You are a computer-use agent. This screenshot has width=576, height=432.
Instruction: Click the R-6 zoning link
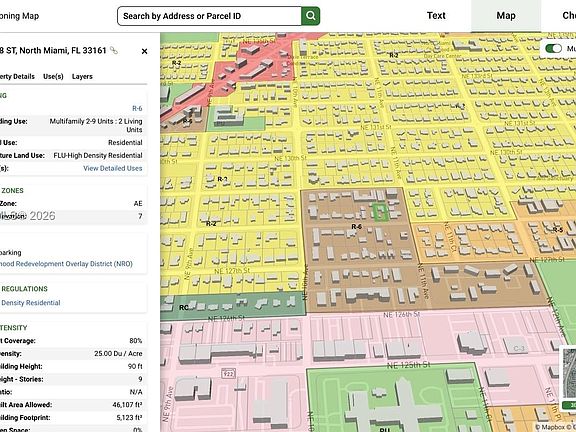137,108
